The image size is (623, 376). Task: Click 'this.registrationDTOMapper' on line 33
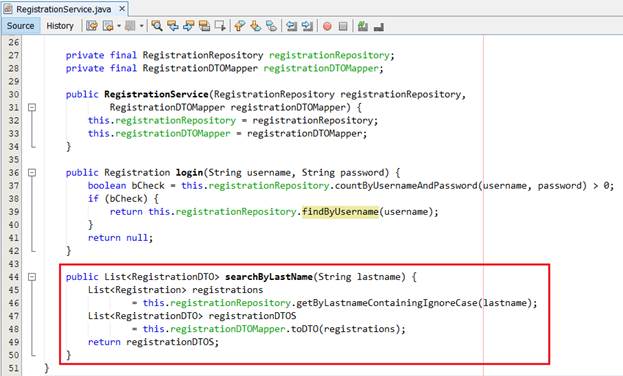[x=159, y=134]
